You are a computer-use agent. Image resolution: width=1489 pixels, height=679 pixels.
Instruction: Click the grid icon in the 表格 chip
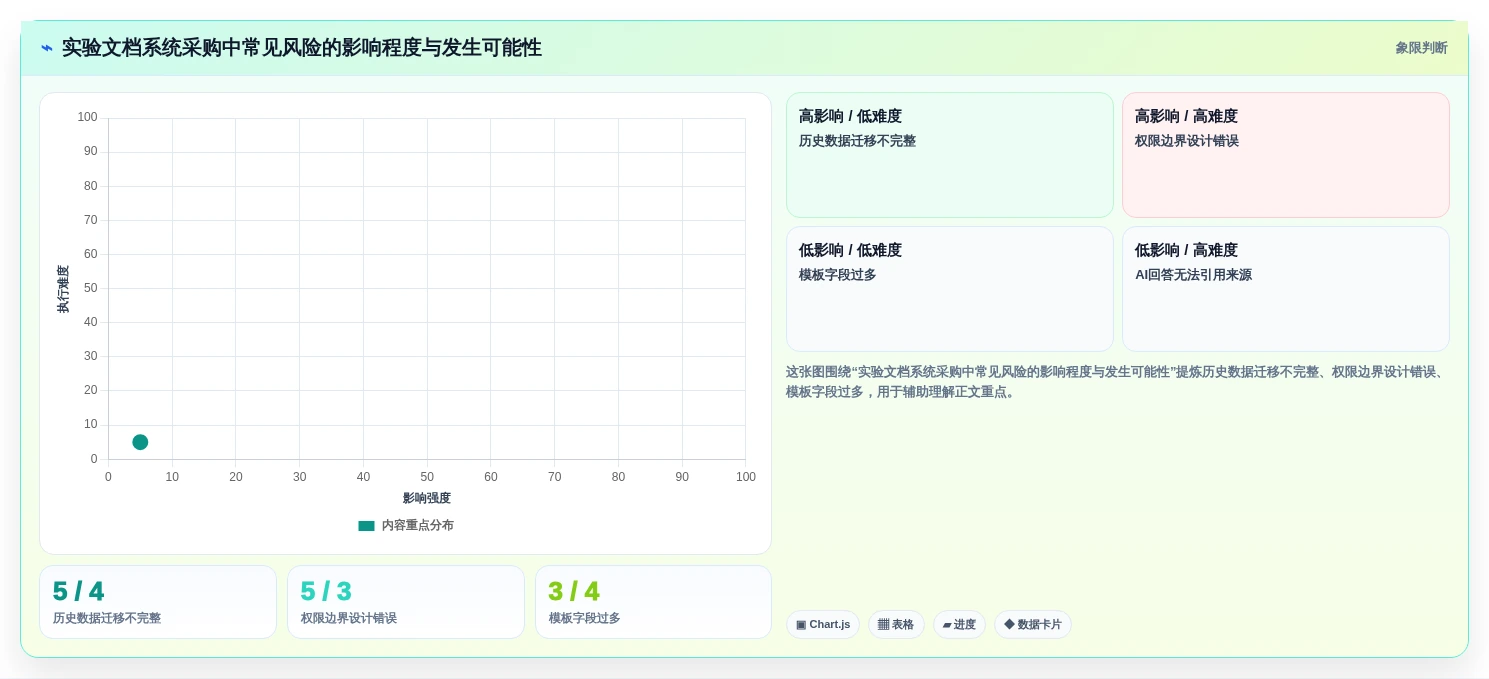[883, 625]
